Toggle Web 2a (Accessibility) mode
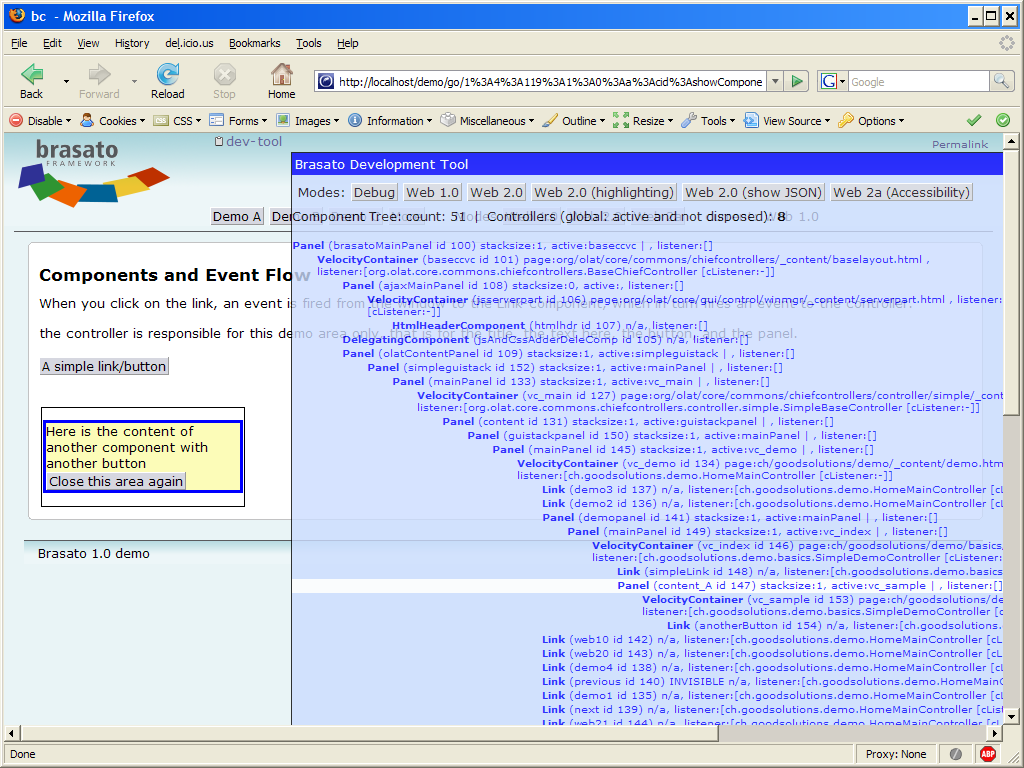Screen dimensions: 1024x768 coord(901,192)
